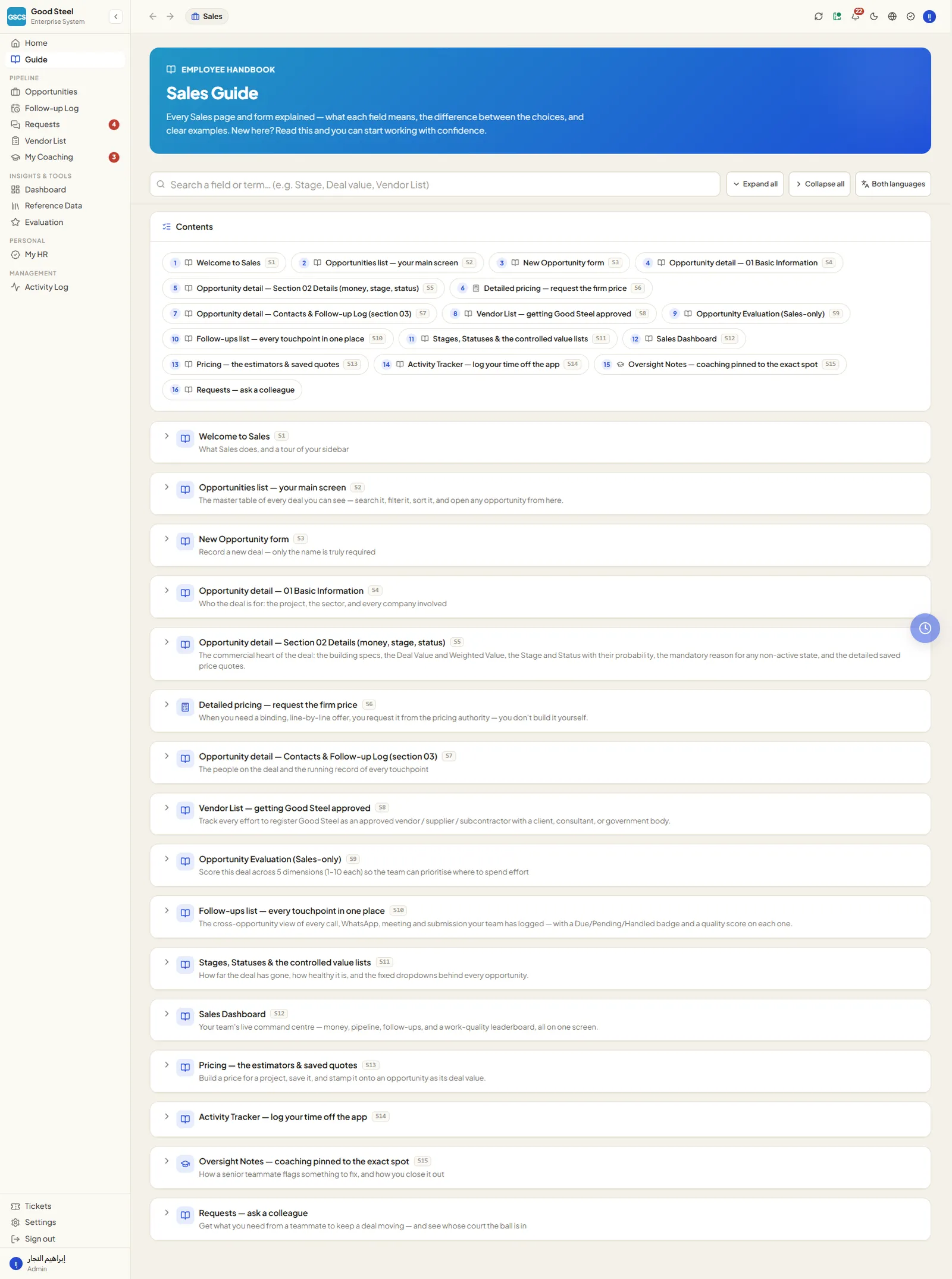This screenshot has height=1279, width=952.
Task: Click the Sales breadcrumb chip
Action: (206, 17)
